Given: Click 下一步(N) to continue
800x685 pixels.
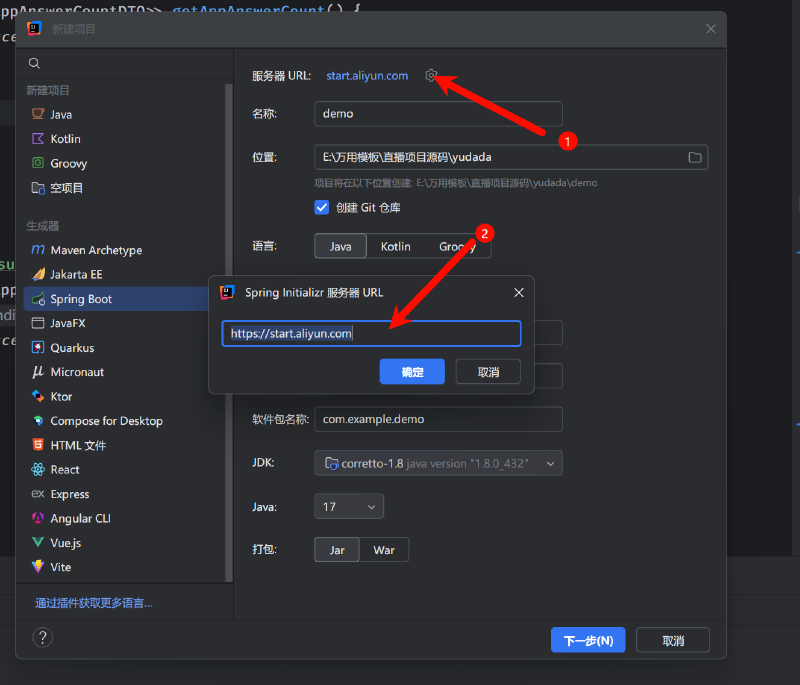Looking at the screenshot, I should click(x=588, y=640).
